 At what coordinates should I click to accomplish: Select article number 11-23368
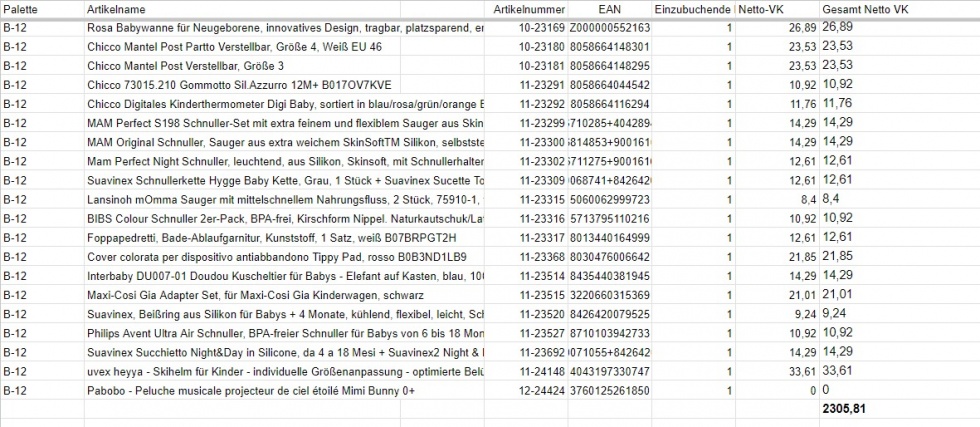click(x=528, y=257)
